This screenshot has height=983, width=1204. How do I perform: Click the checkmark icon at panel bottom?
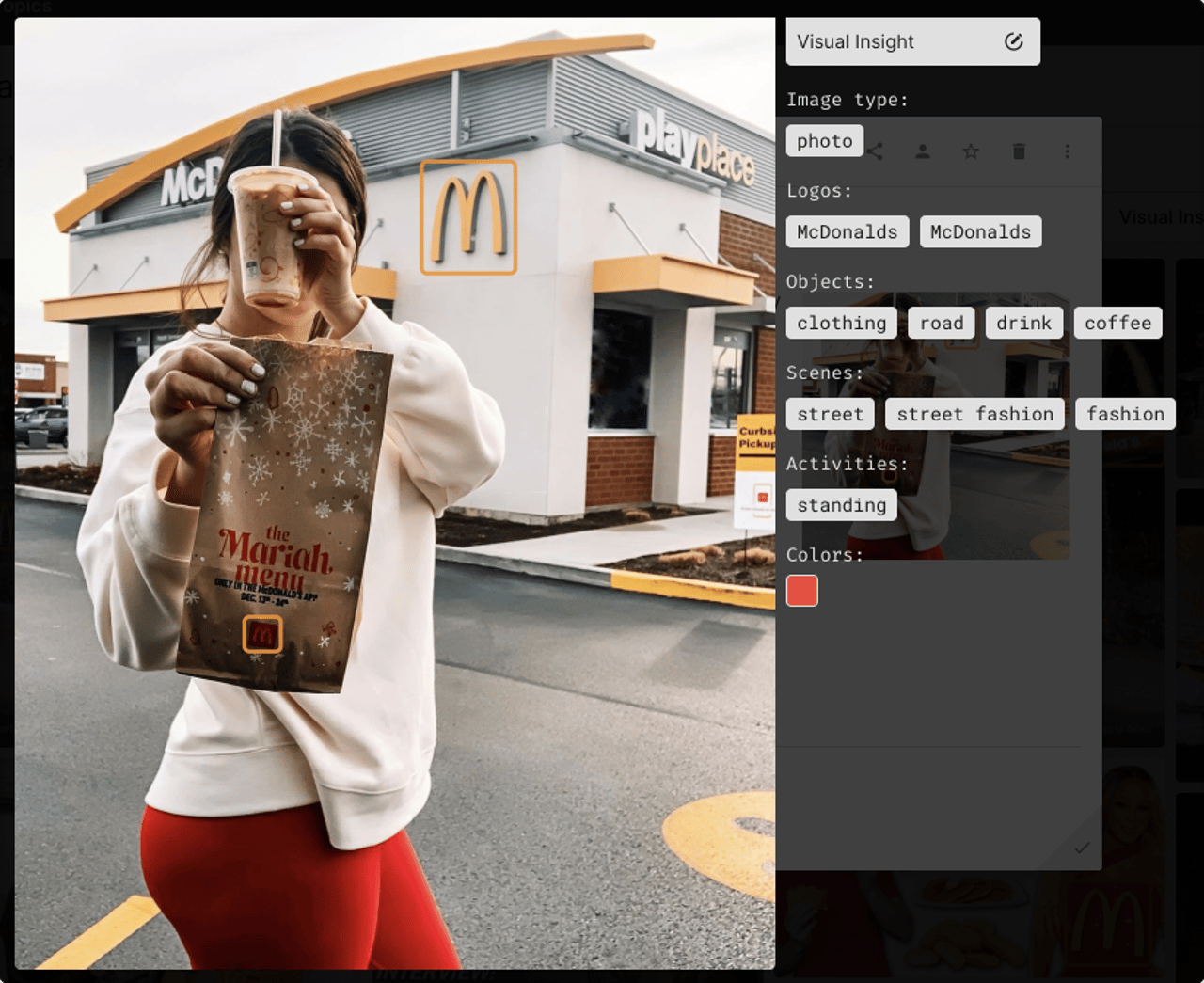point(1082,848)
